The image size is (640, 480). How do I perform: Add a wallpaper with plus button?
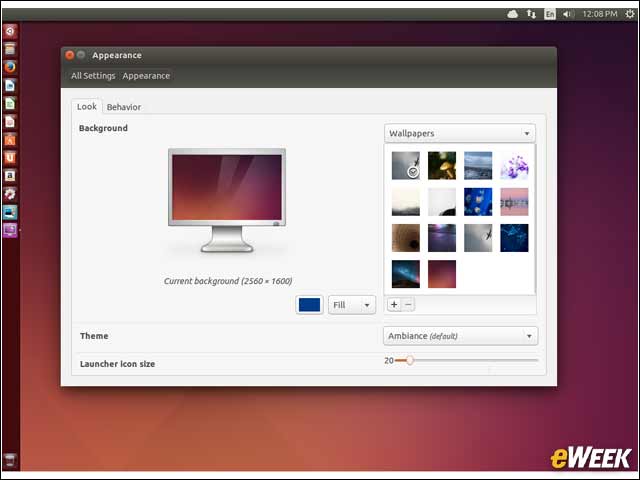(394, 304)
